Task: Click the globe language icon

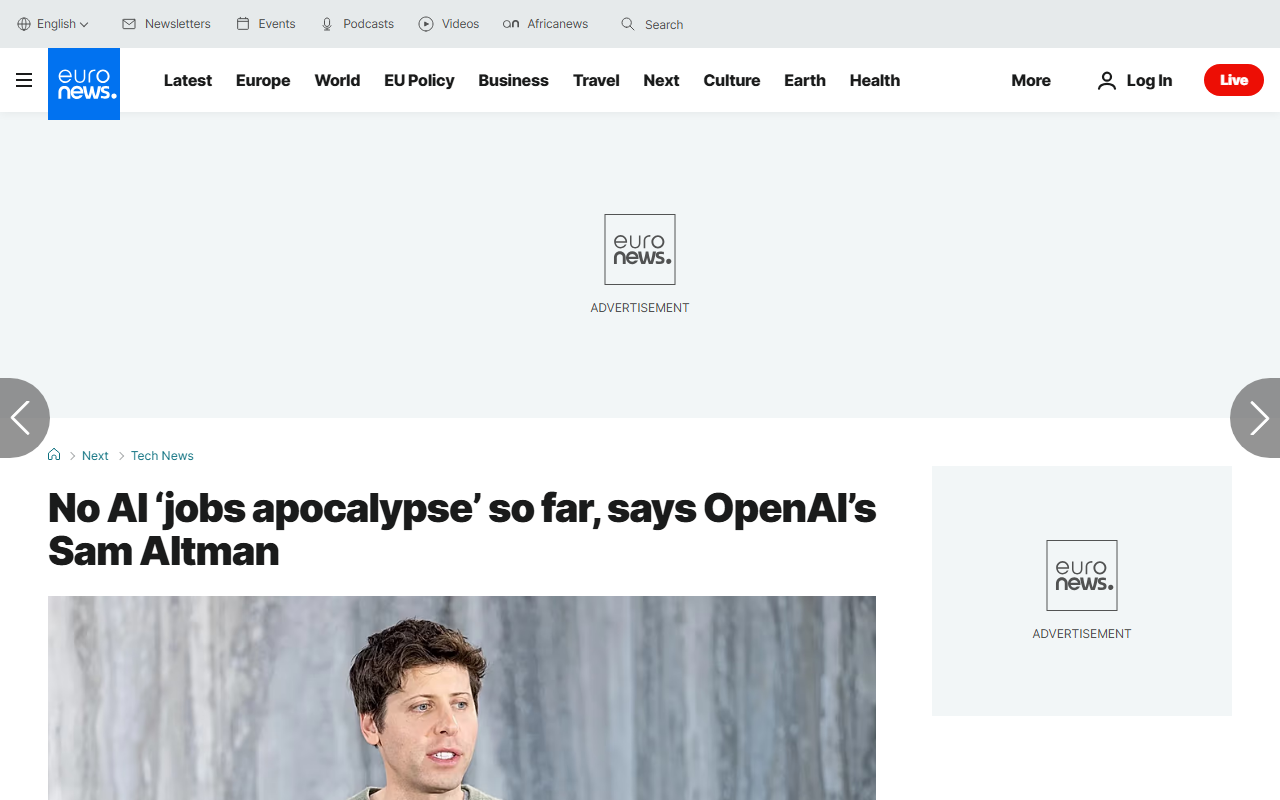Action: coord(24,24)
